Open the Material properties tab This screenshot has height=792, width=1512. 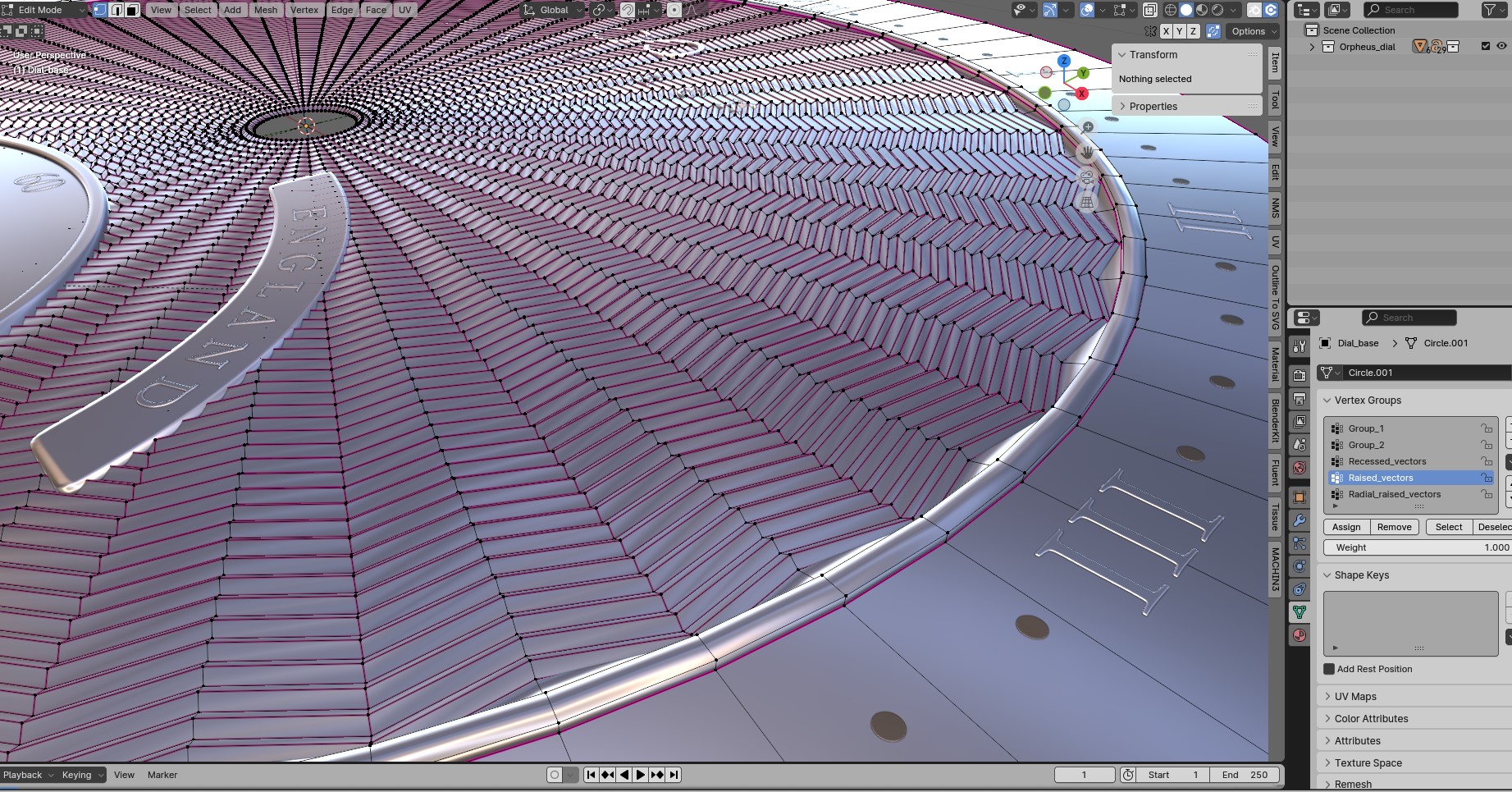[1300, 635]
